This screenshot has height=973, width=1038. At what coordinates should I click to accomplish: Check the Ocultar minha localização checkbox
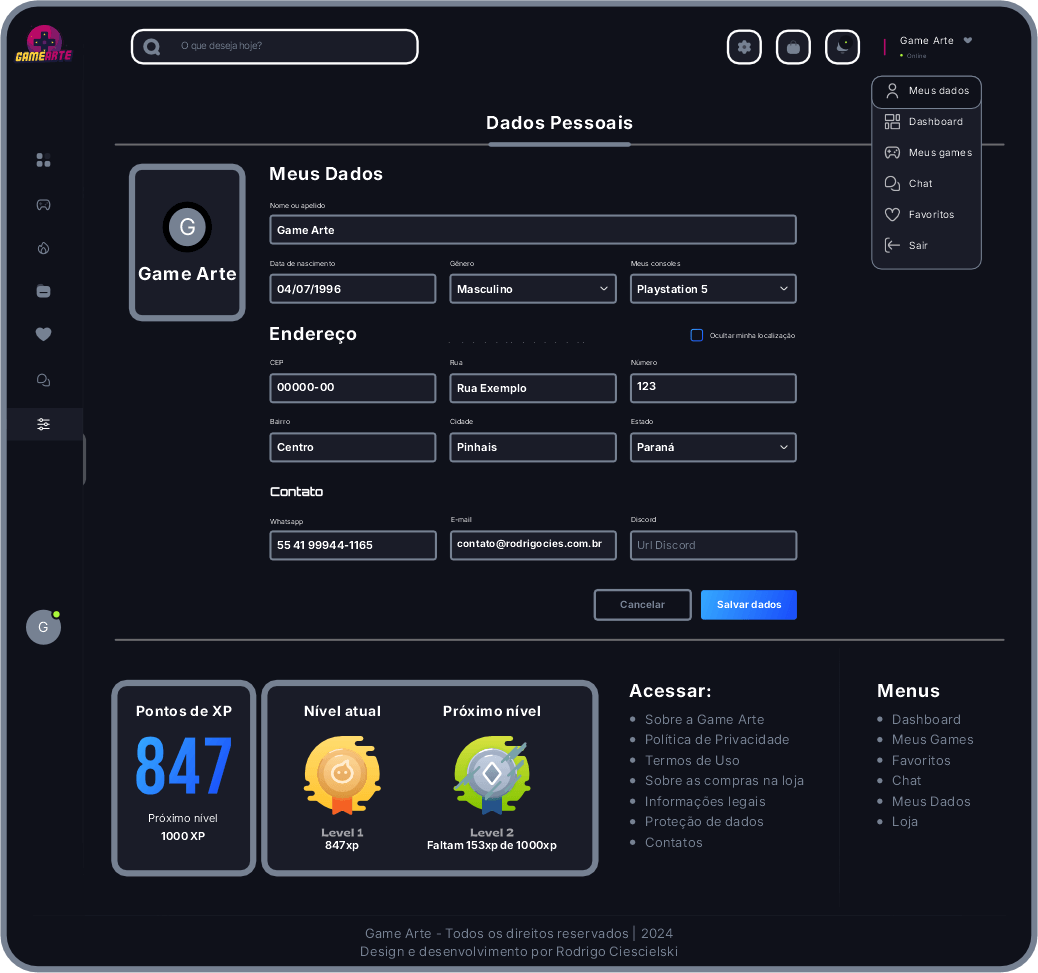pos(697,335)
